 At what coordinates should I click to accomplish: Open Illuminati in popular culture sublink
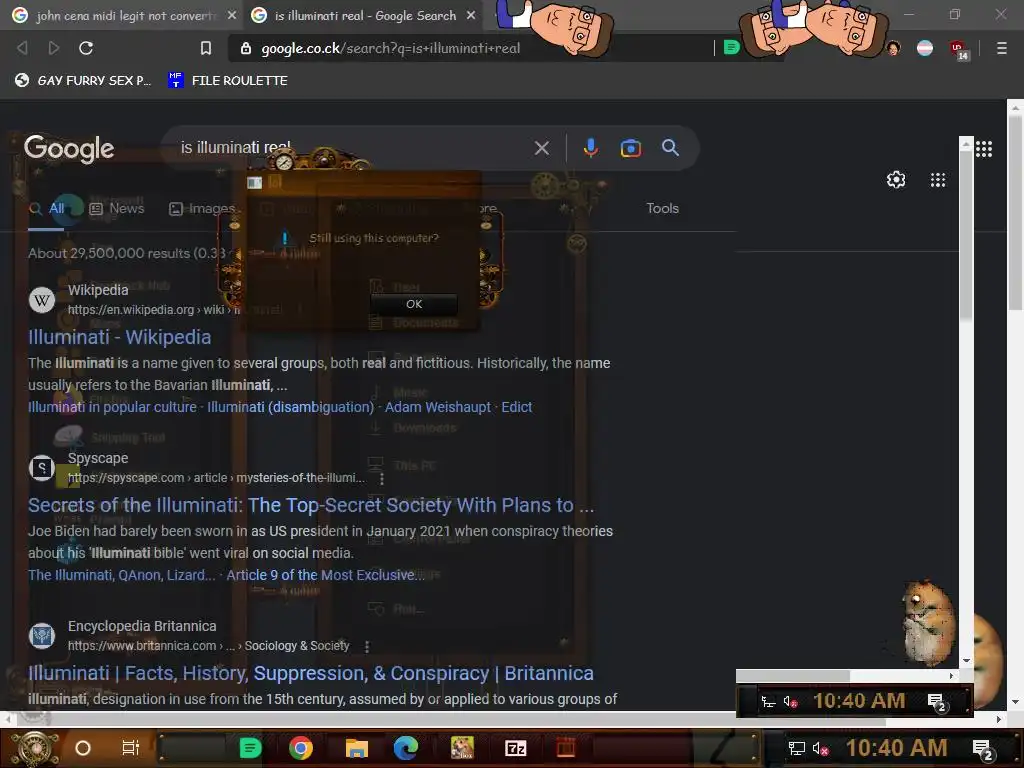112,407
